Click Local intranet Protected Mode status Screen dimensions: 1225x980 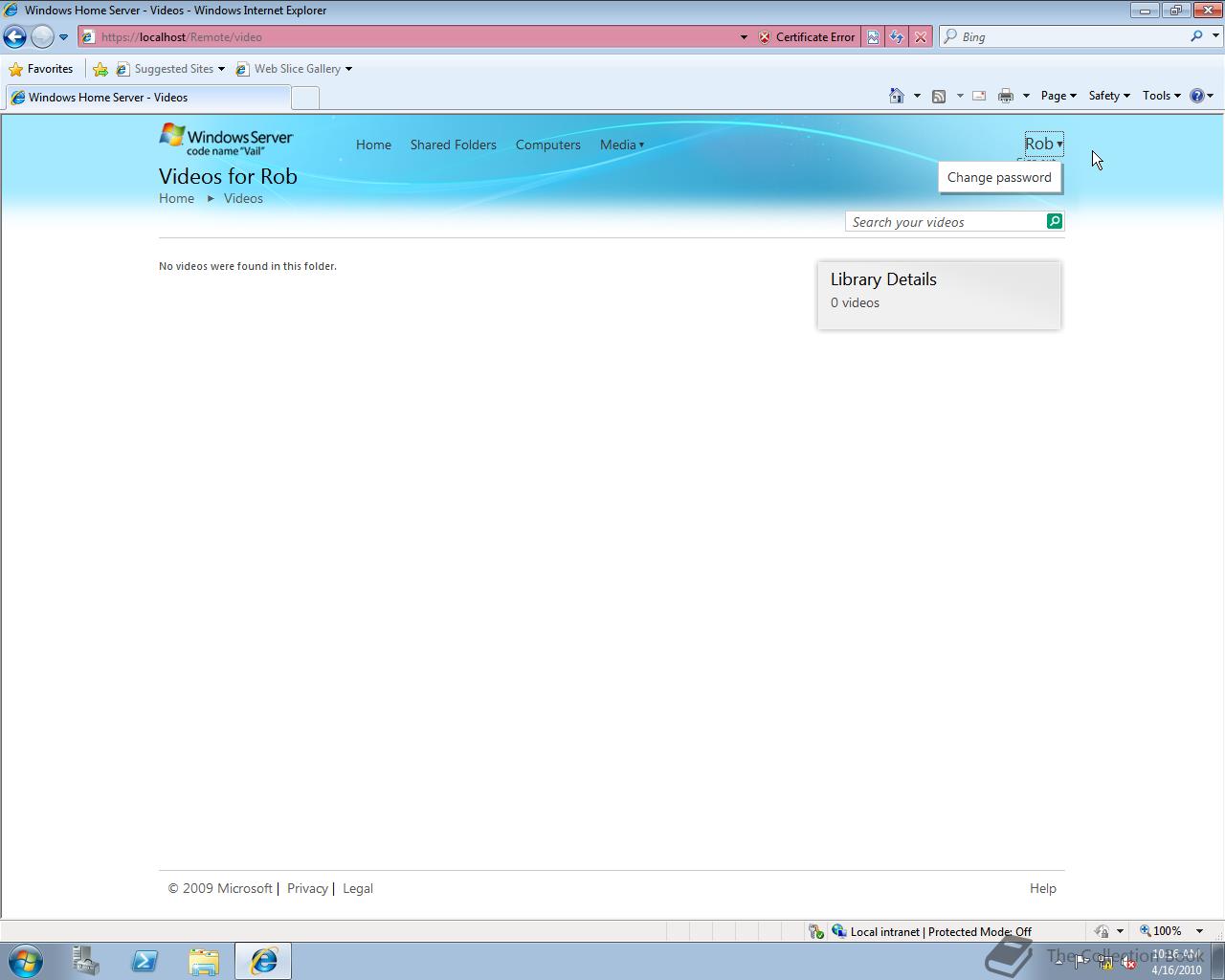[932, 931]
